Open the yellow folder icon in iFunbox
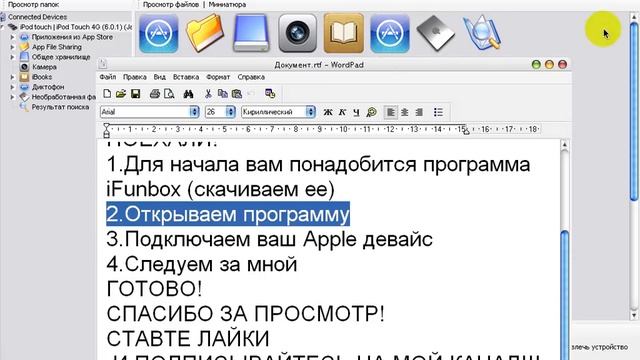Image resolution: width=640 pixels, height=360 pixels. coord(204,33)
